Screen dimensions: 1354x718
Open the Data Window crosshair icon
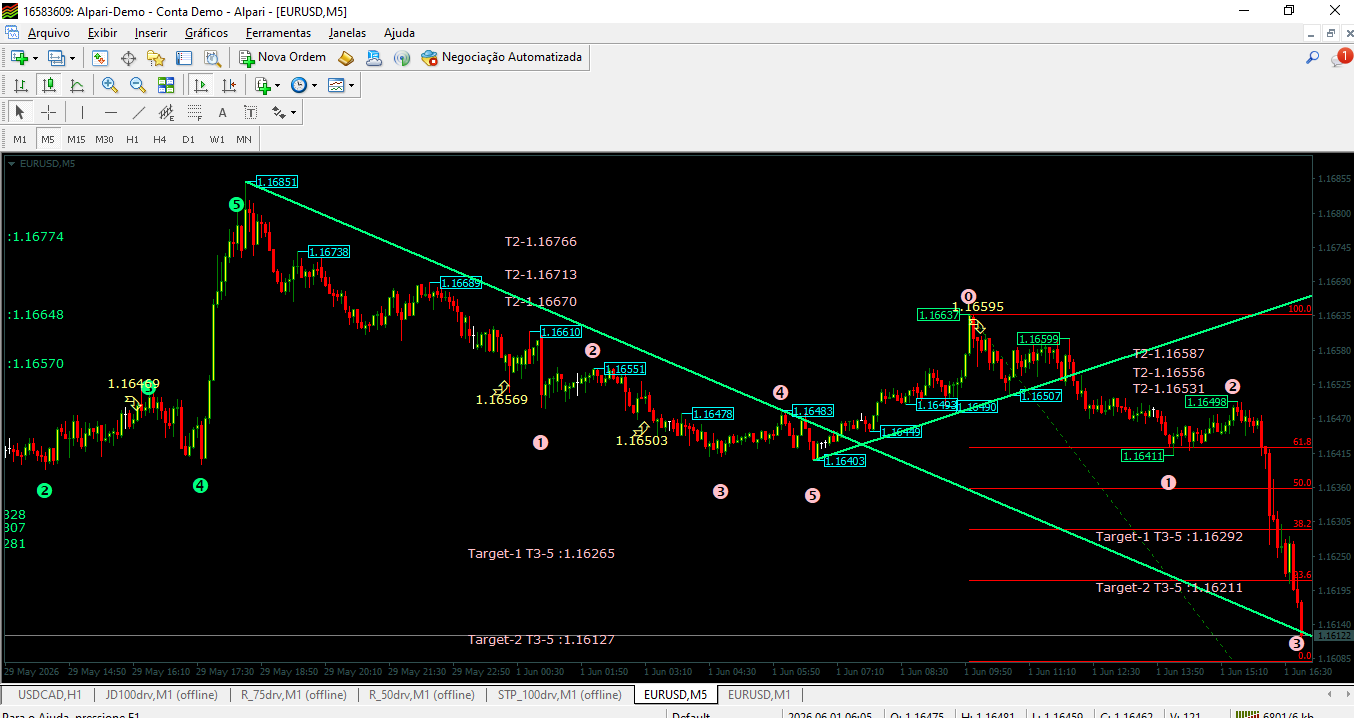coord(128,58)
